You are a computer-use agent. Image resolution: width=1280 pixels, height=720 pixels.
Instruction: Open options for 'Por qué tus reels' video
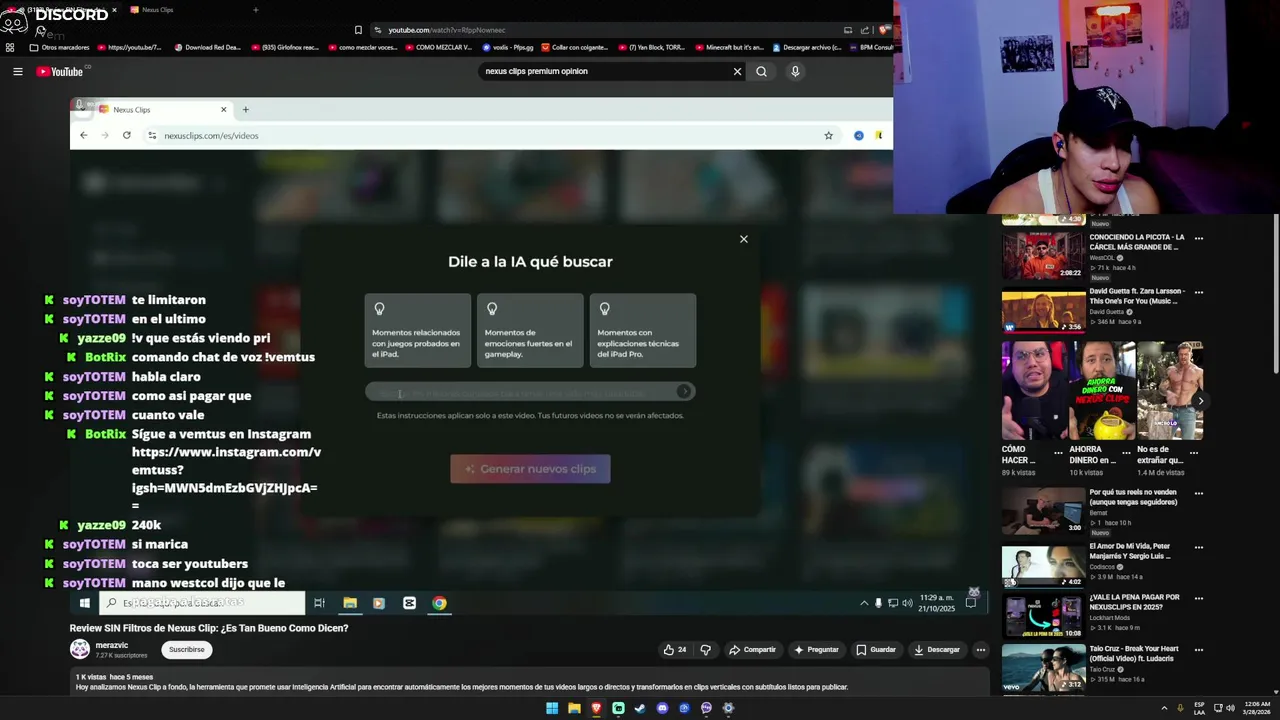click(x=1199, y=493)
